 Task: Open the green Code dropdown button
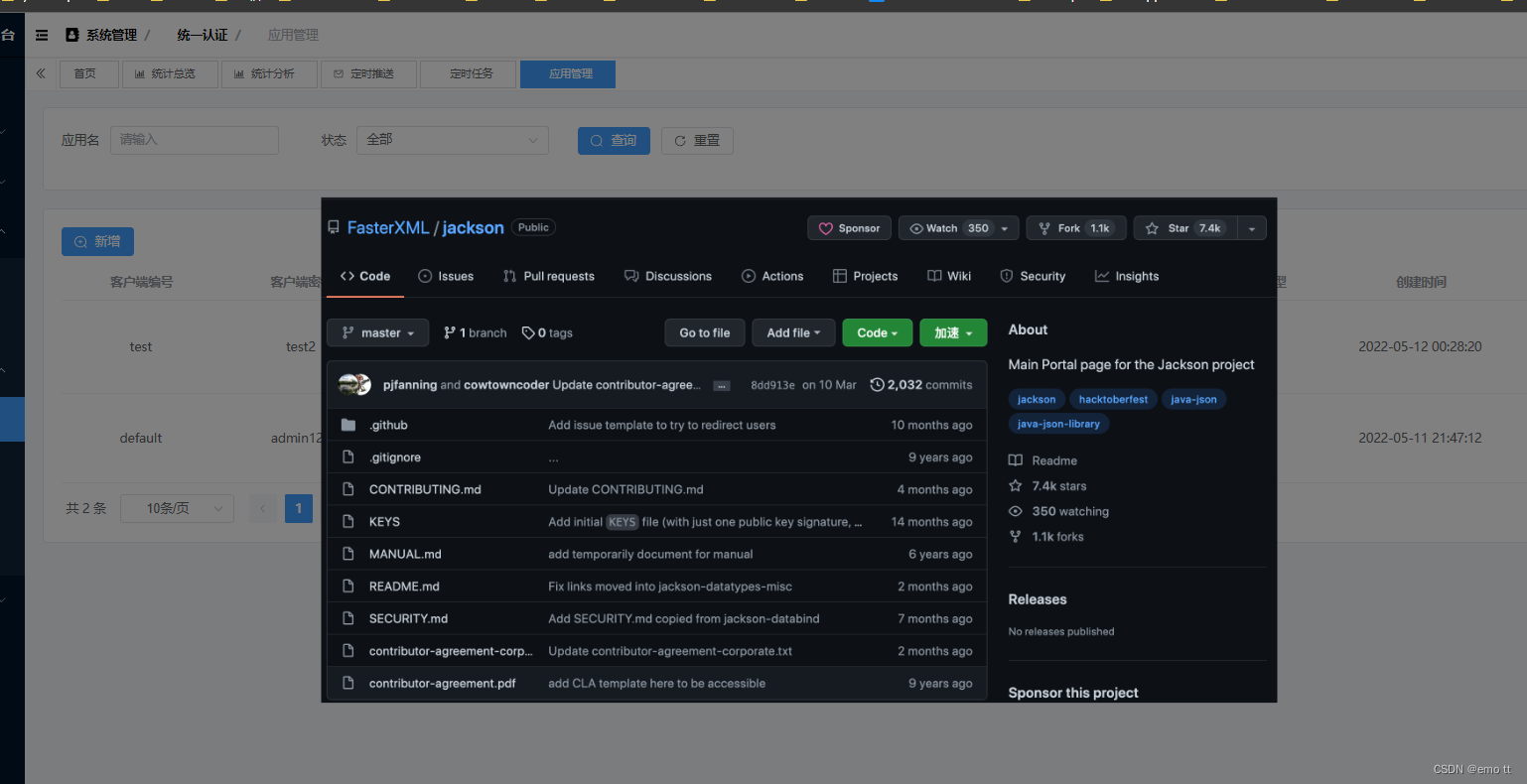click(878, 332)
